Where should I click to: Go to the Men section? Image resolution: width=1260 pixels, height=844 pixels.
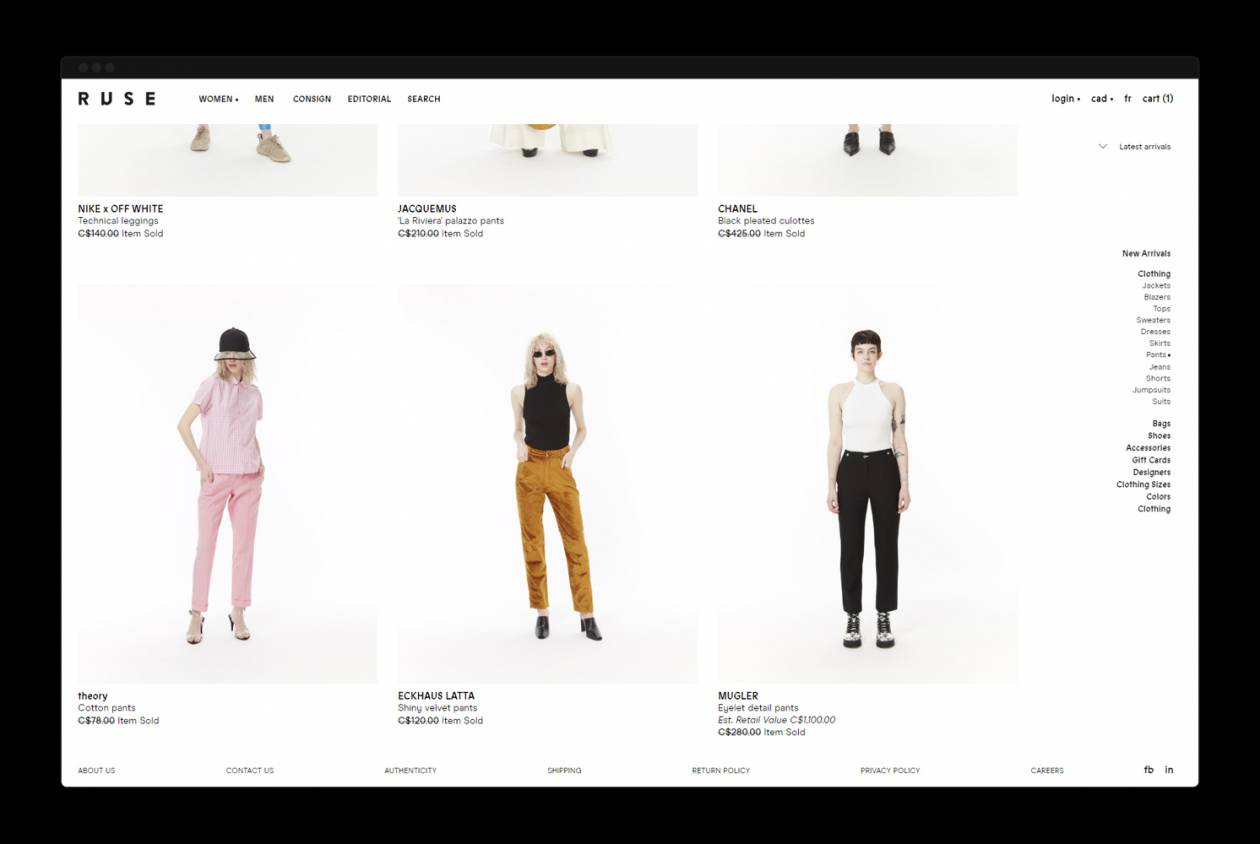pos(264,99)
